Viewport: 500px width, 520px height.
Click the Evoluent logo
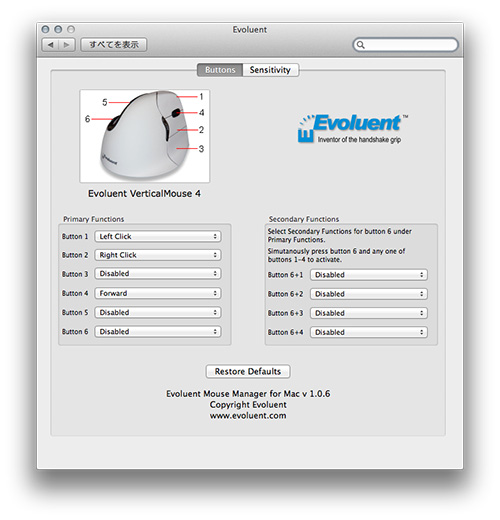[x=353, y=129]
